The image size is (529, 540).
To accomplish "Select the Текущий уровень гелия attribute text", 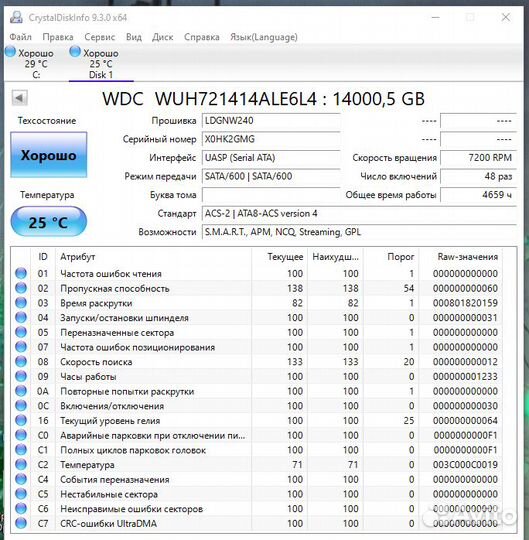I will (110, 421).
